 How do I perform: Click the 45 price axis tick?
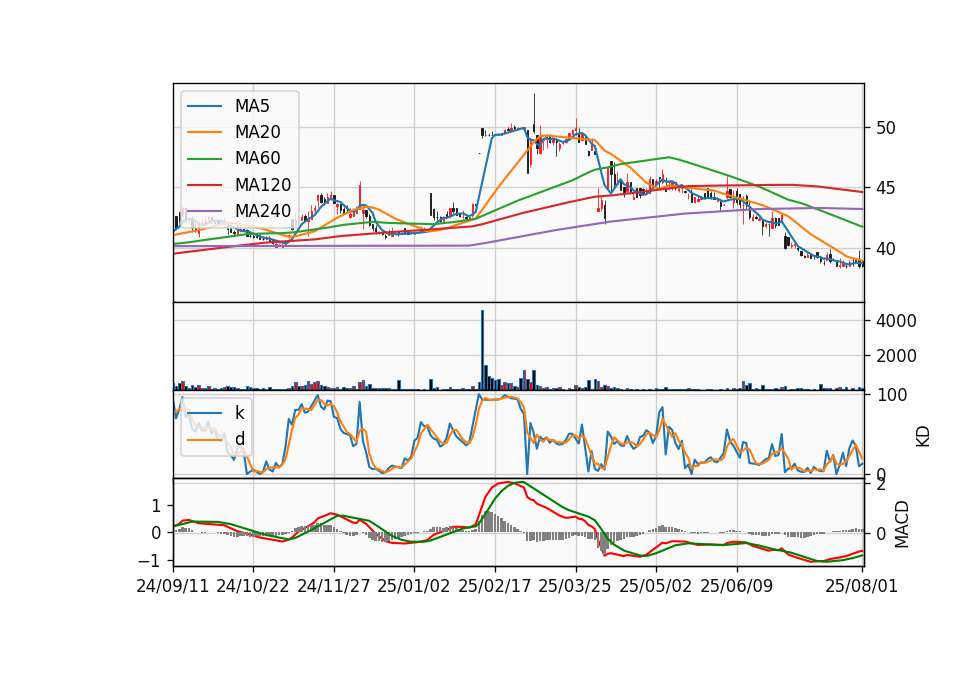coord(886,188)
